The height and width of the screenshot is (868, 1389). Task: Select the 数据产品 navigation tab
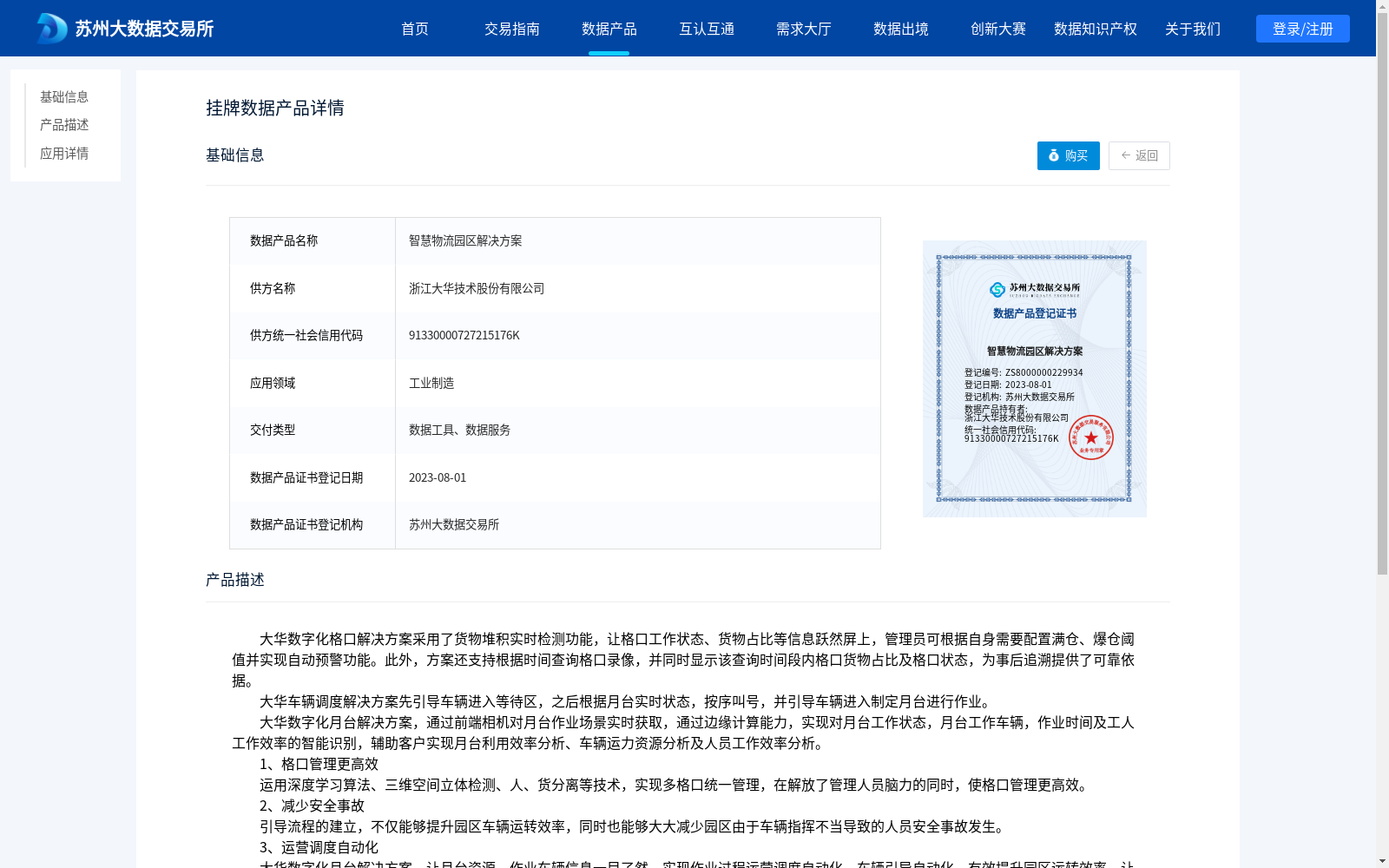[609, 29]
